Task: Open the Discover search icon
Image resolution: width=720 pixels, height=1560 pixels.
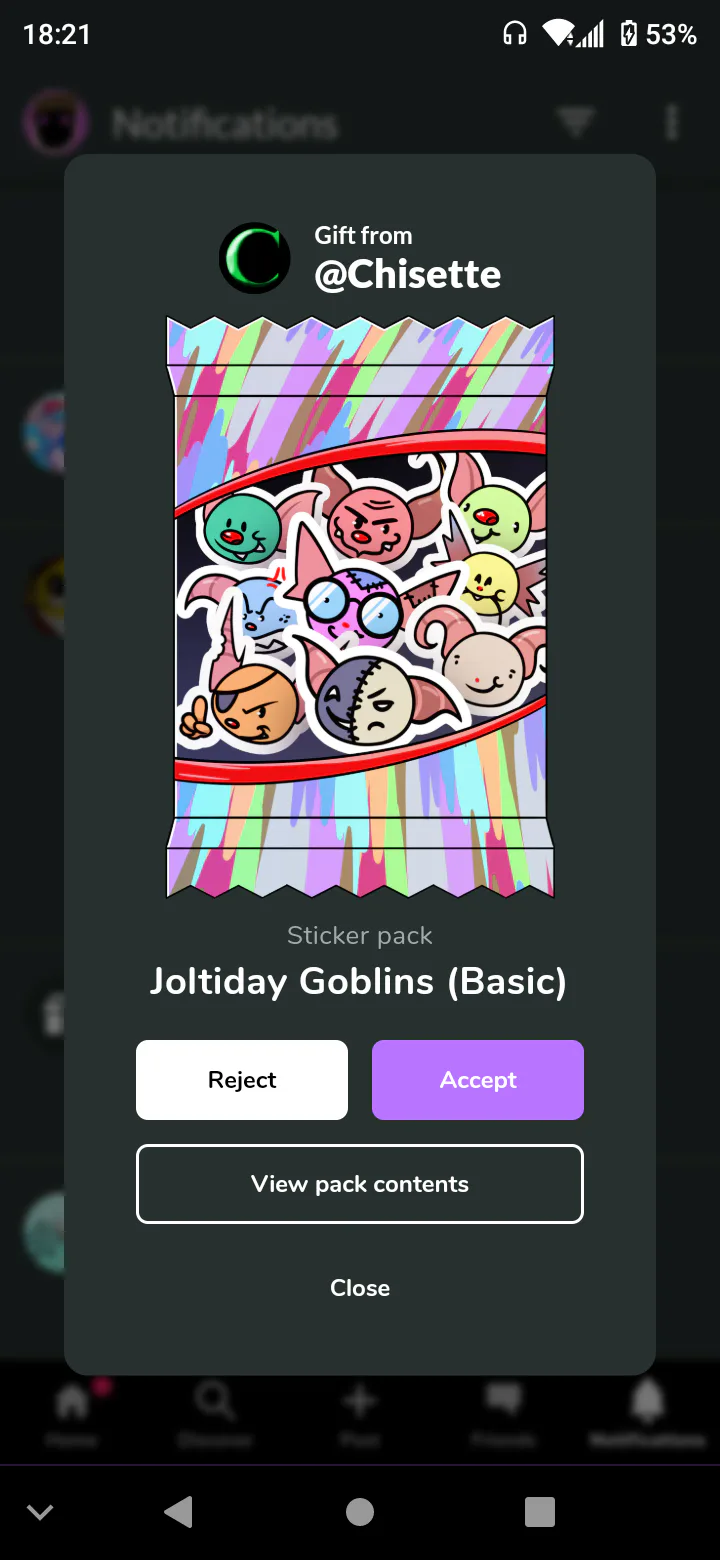Action: 215,1401
